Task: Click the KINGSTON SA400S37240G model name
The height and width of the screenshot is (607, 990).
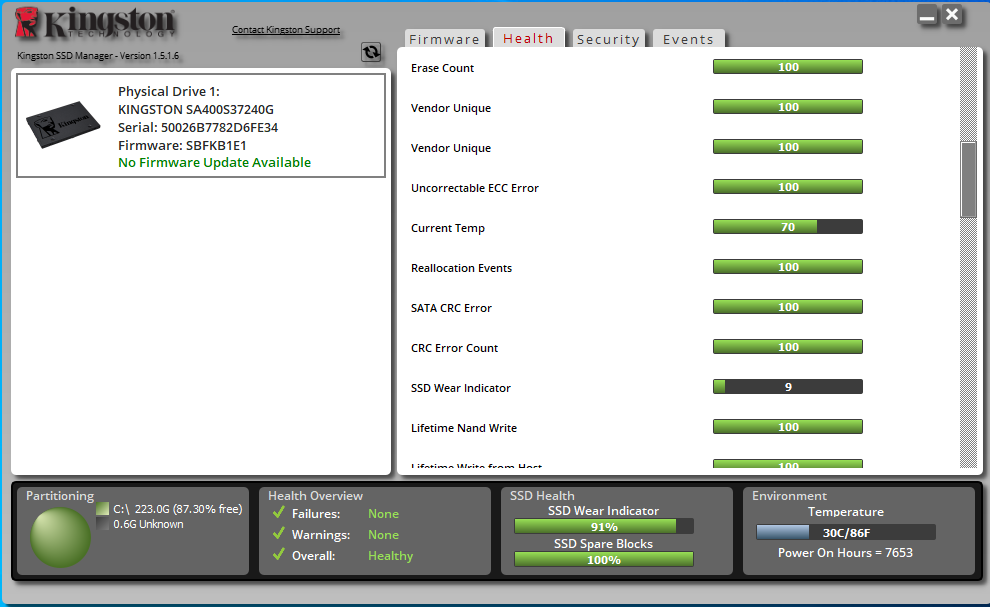Action: tap(196, 109)
